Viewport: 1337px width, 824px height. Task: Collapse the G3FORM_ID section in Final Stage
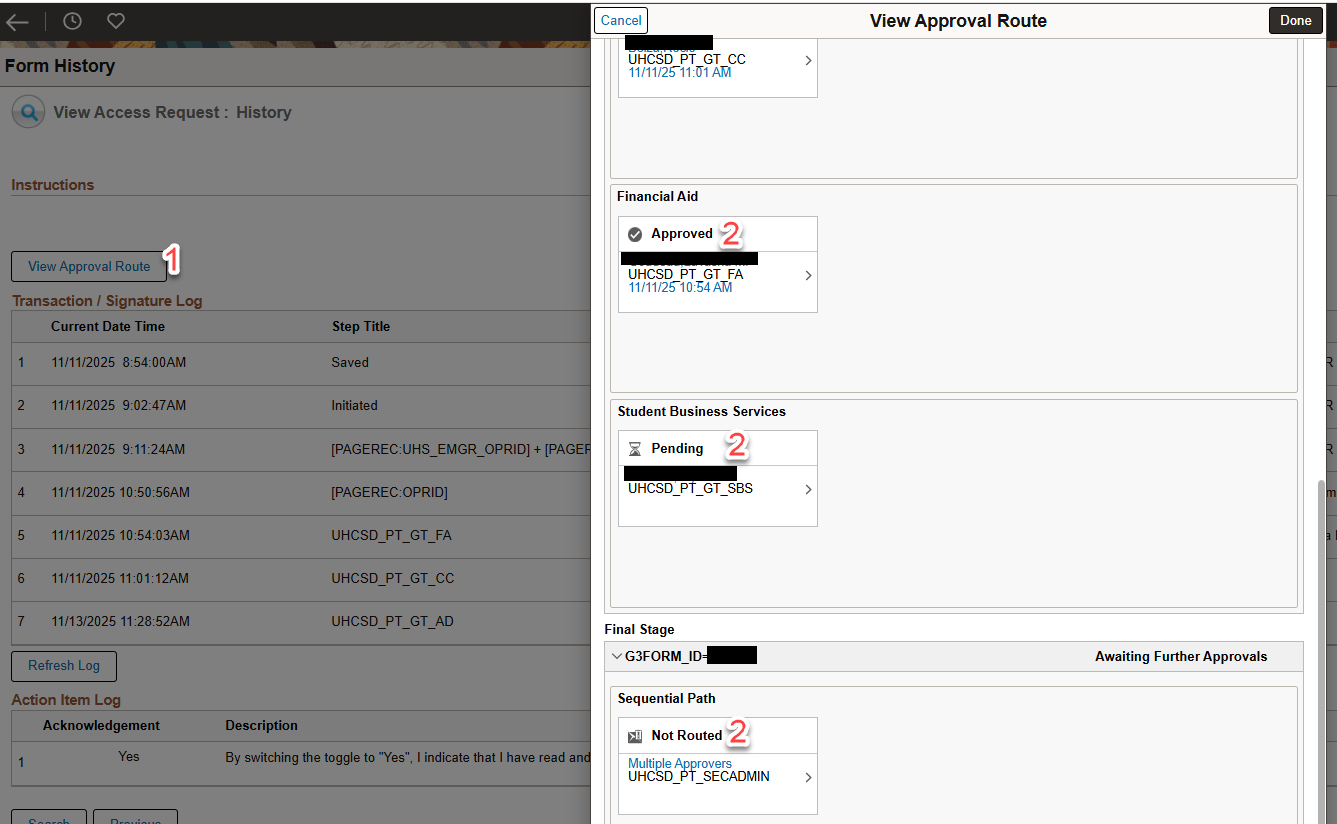[x=618, y=656]
